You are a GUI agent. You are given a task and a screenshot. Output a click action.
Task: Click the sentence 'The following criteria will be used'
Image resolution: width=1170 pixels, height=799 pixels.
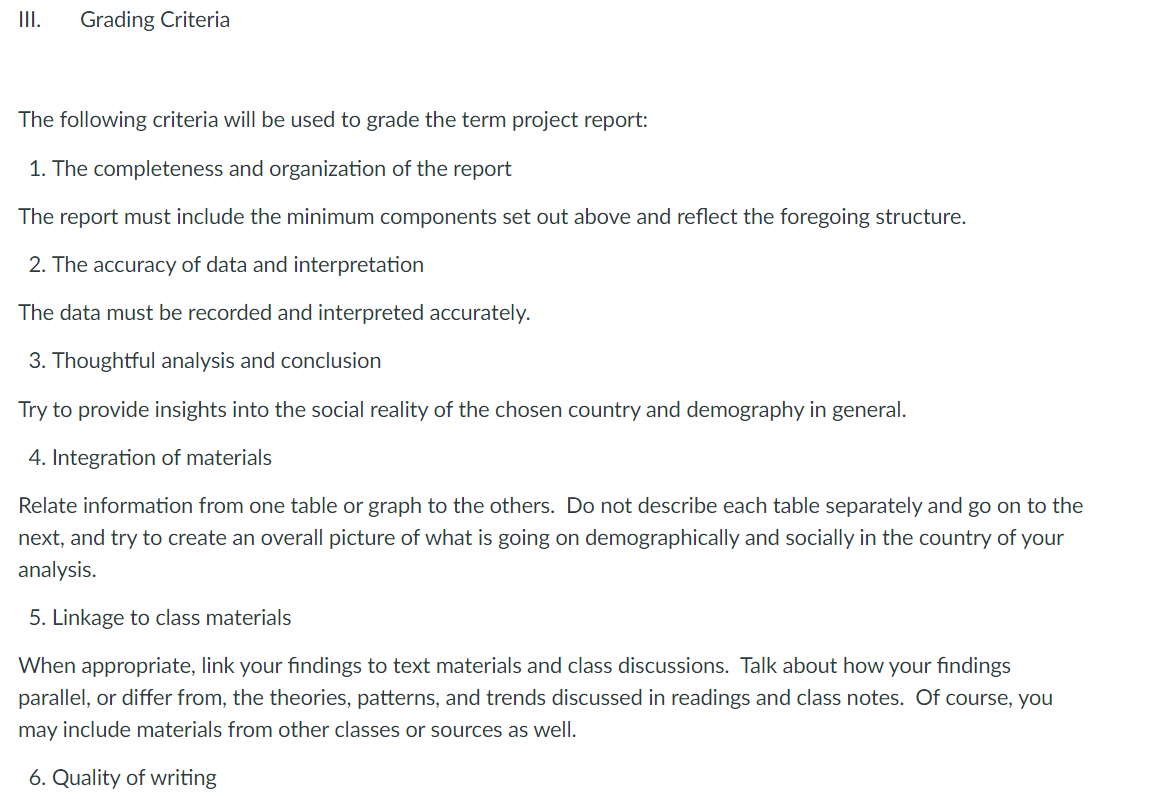click(333, 120)
